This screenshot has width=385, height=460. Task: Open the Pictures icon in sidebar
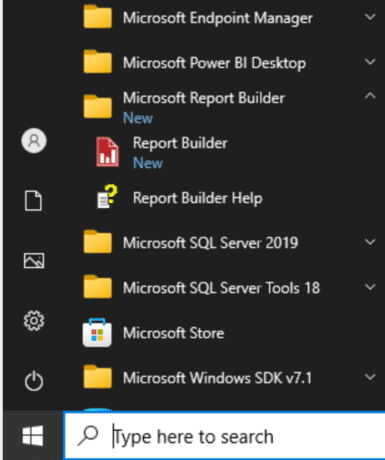pyautogui.click(x=34, y=260)
